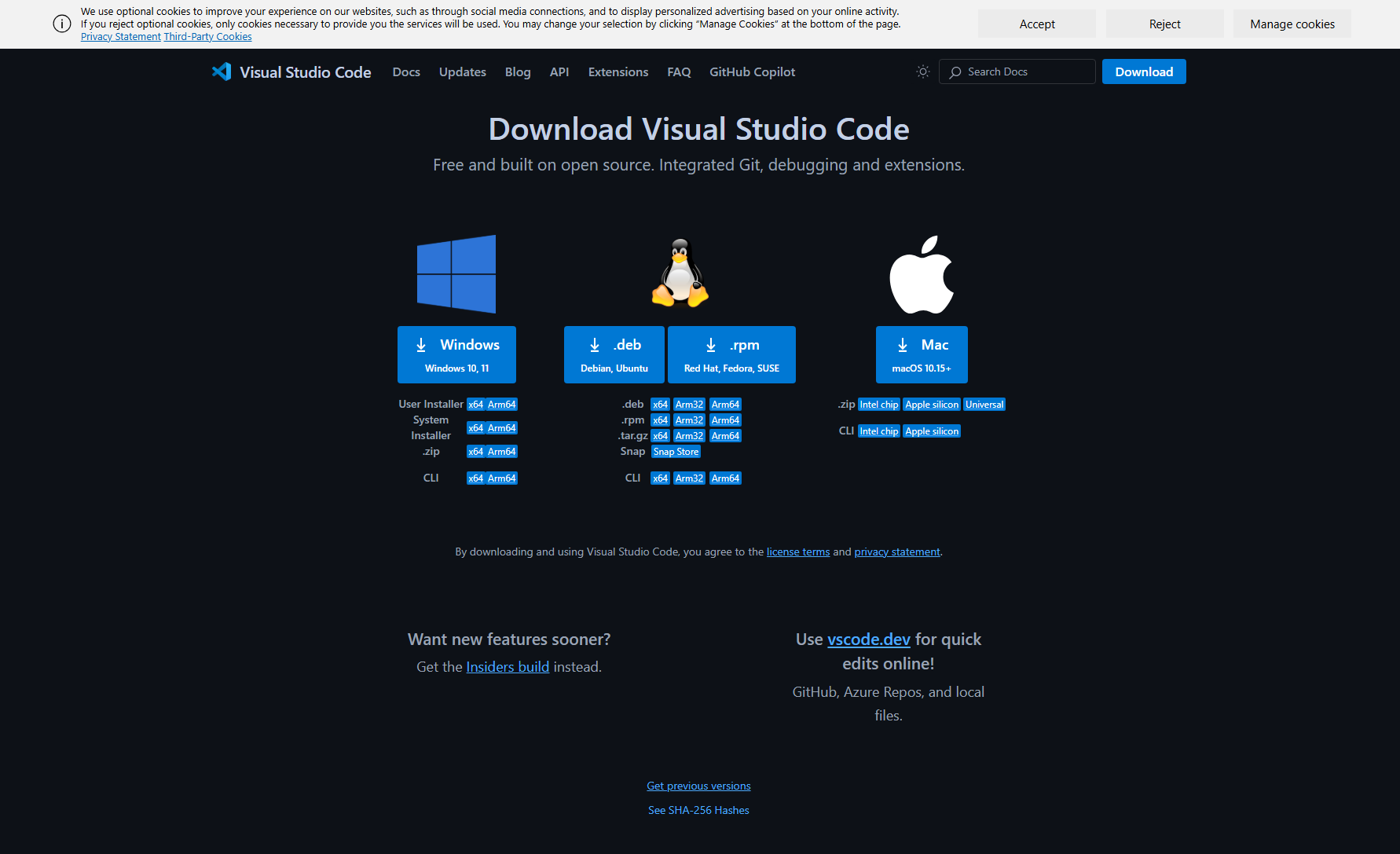Focus the Search Docs field
1400x854 pixels.
tap(1017, 71)
